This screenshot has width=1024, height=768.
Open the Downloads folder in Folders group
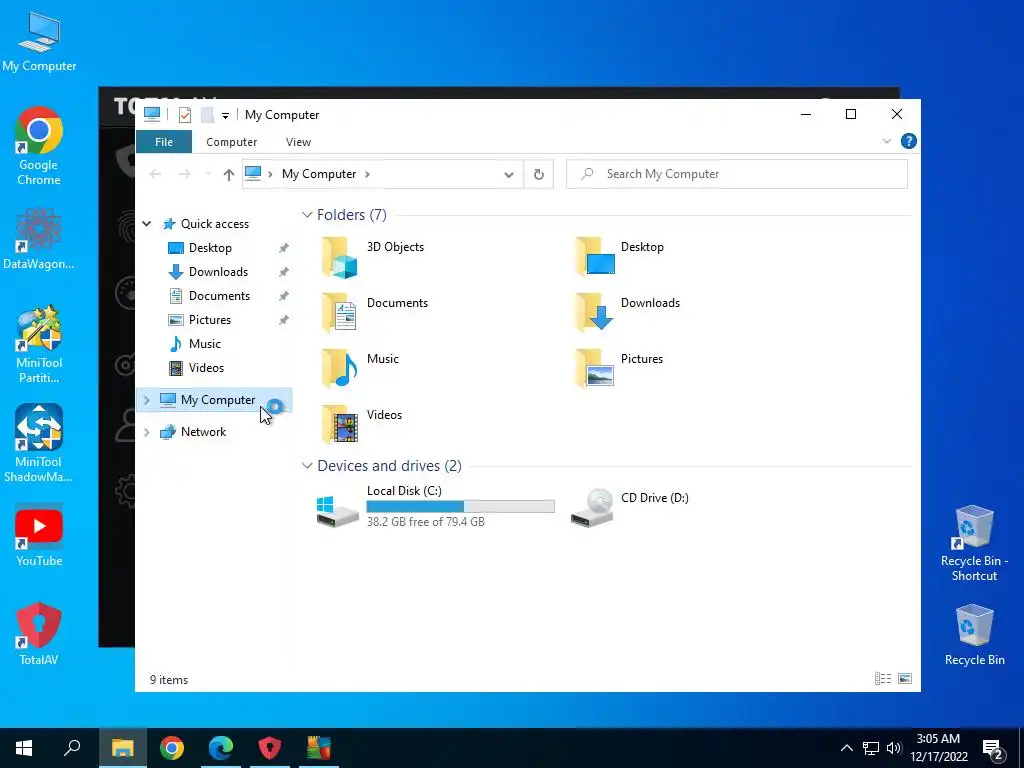pos(628,312)
